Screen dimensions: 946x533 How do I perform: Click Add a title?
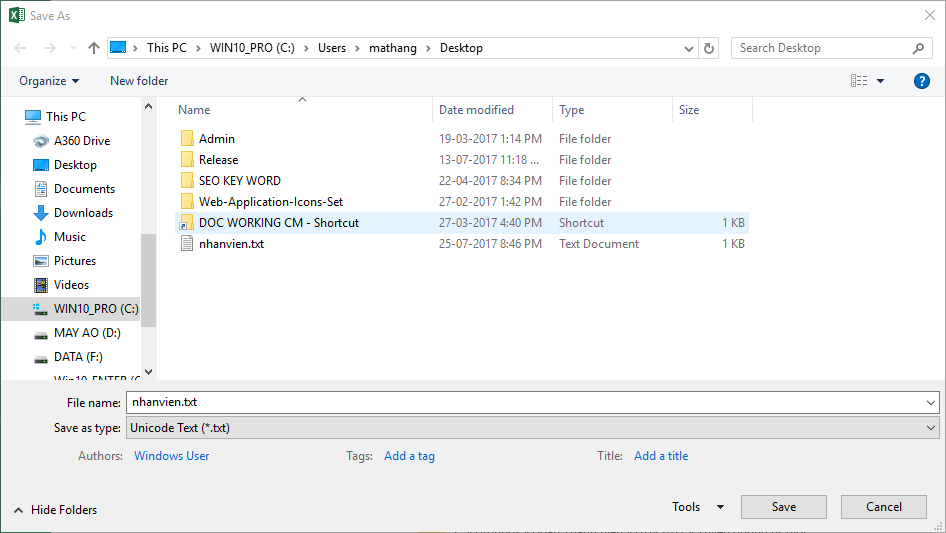661,456
